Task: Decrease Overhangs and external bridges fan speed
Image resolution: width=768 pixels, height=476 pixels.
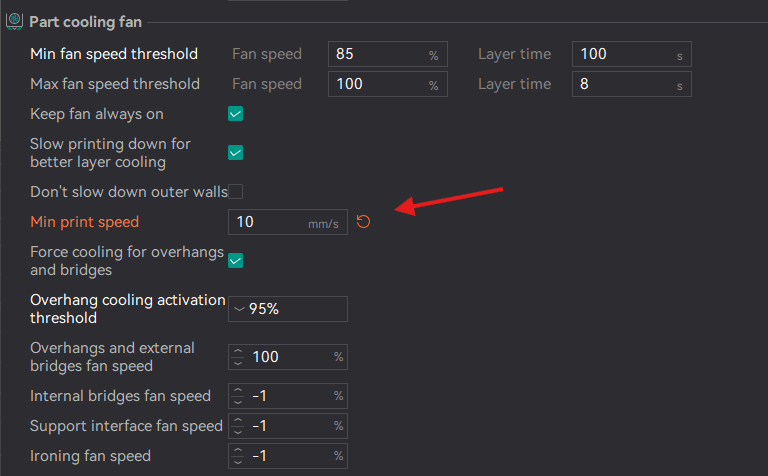Action: [238, 362]
